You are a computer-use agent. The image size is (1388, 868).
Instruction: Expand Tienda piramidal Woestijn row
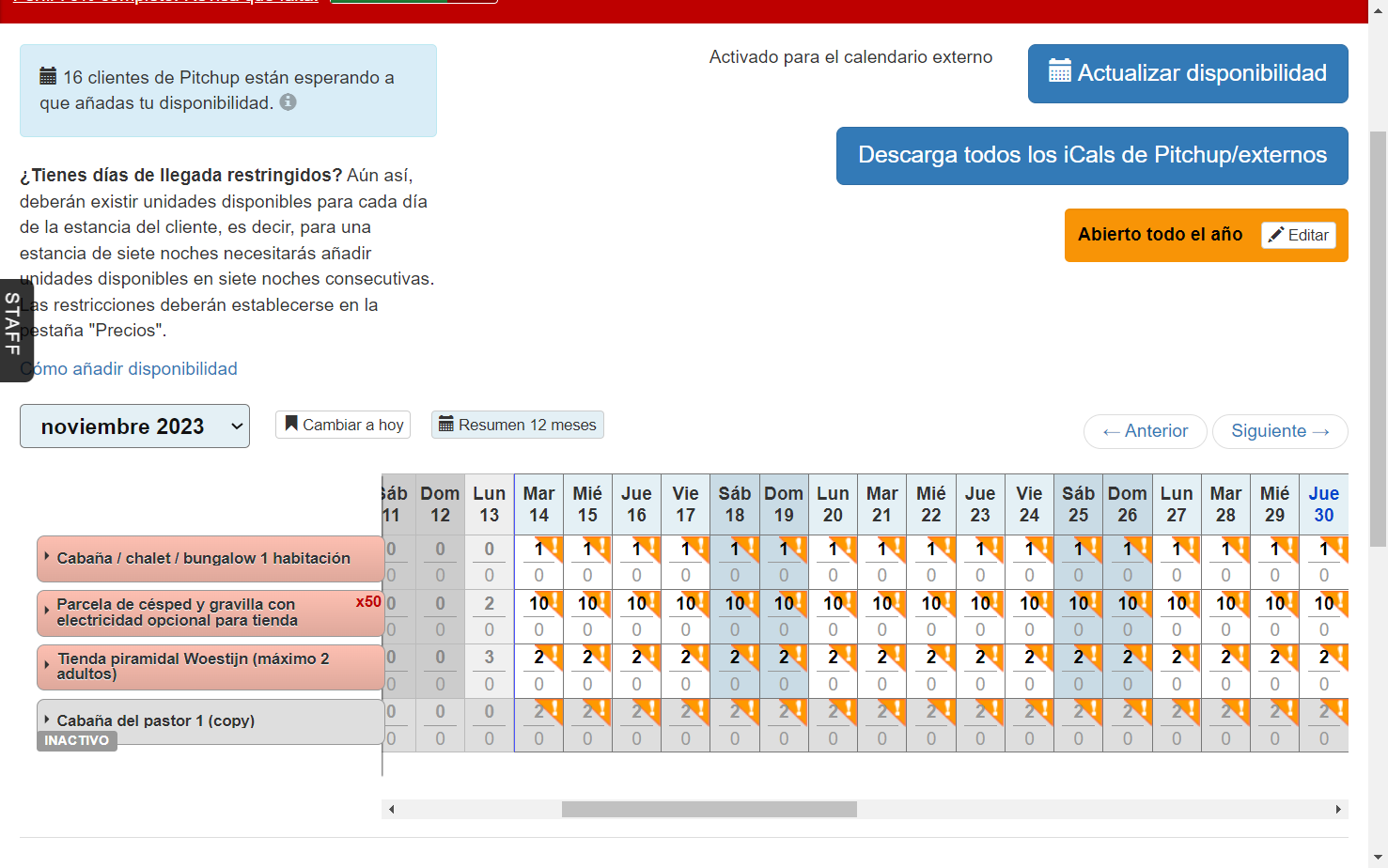pos(47,665)
